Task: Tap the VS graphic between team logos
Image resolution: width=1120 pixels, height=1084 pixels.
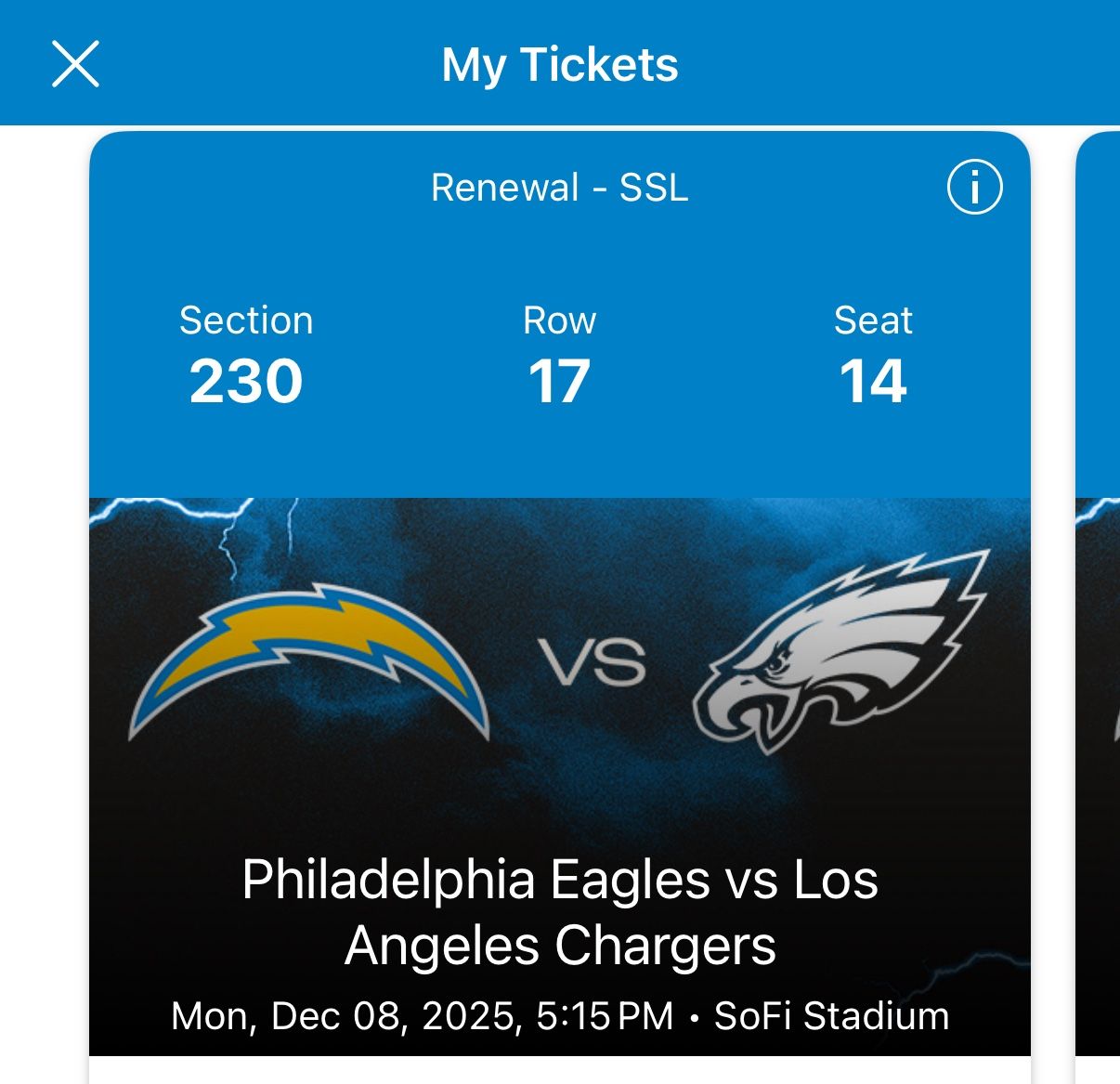Action: [592, 660]
